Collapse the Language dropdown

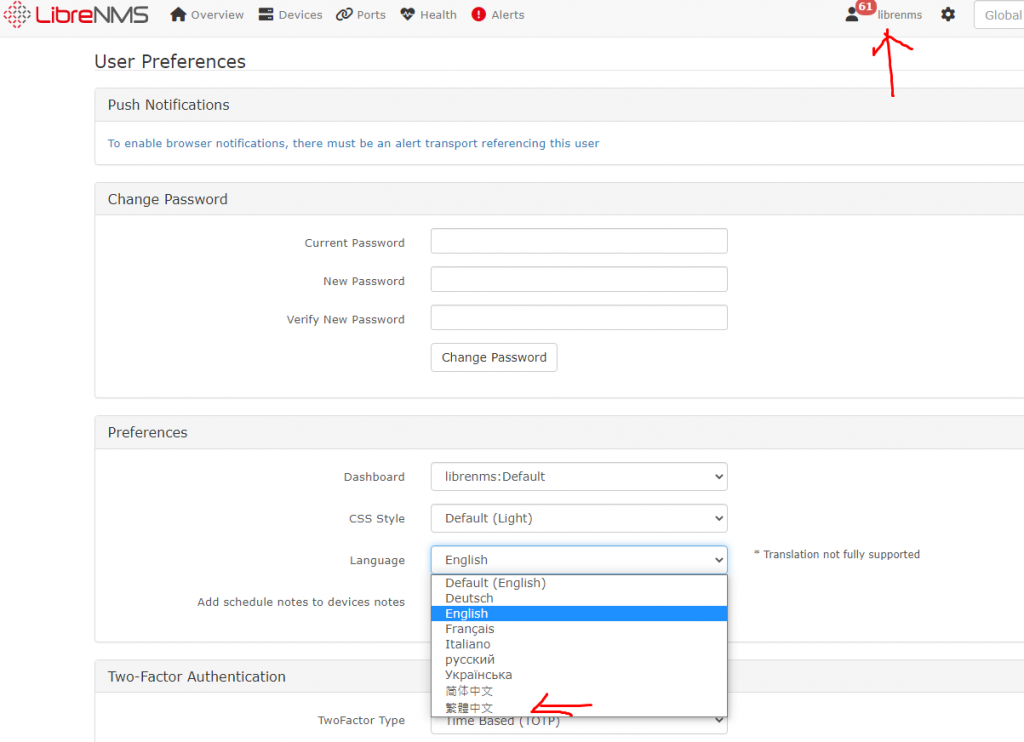(x=579, y=560)
